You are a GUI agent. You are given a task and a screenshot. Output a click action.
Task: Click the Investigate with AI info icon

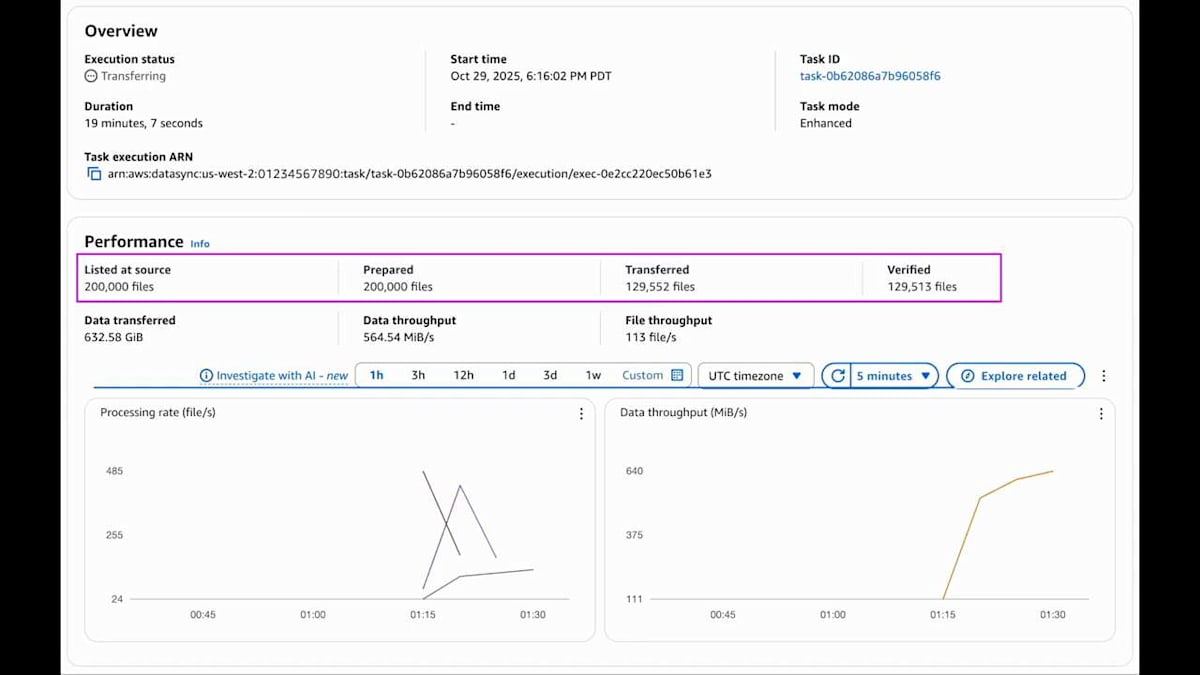[x=207, y=376]
